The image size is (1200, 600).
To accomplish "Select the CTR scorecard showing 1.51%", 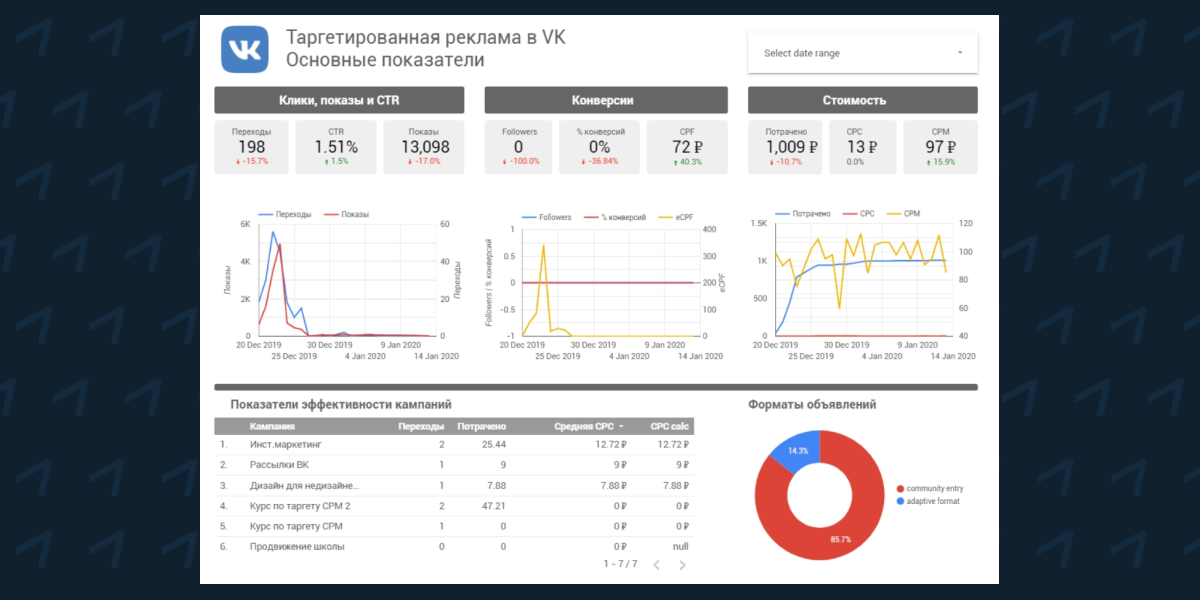I will (x=337, y=147).
